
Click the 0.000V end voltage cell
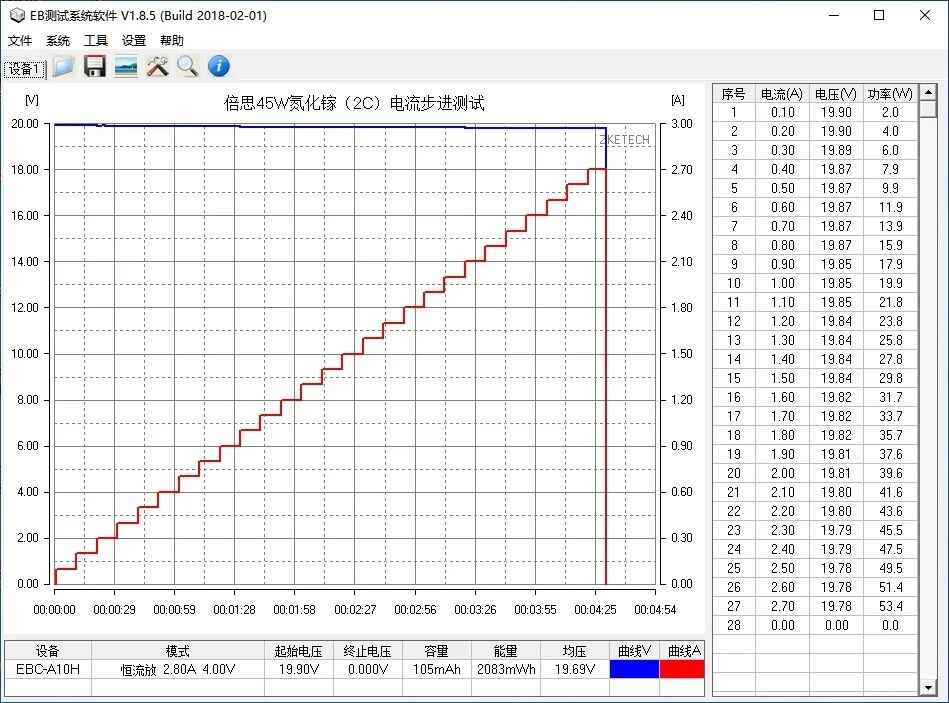[367, 669]
